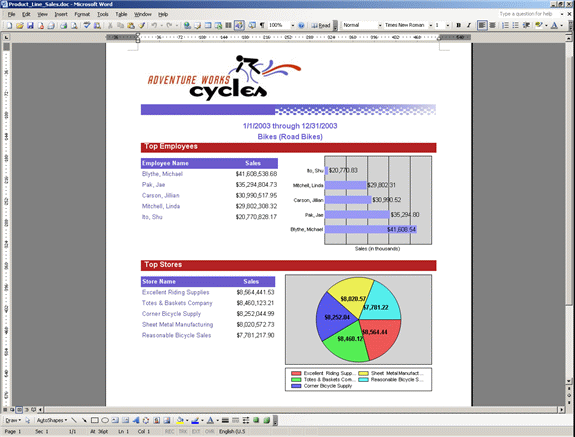Save the document using the floppy disk icon

[x=30, y=25]
